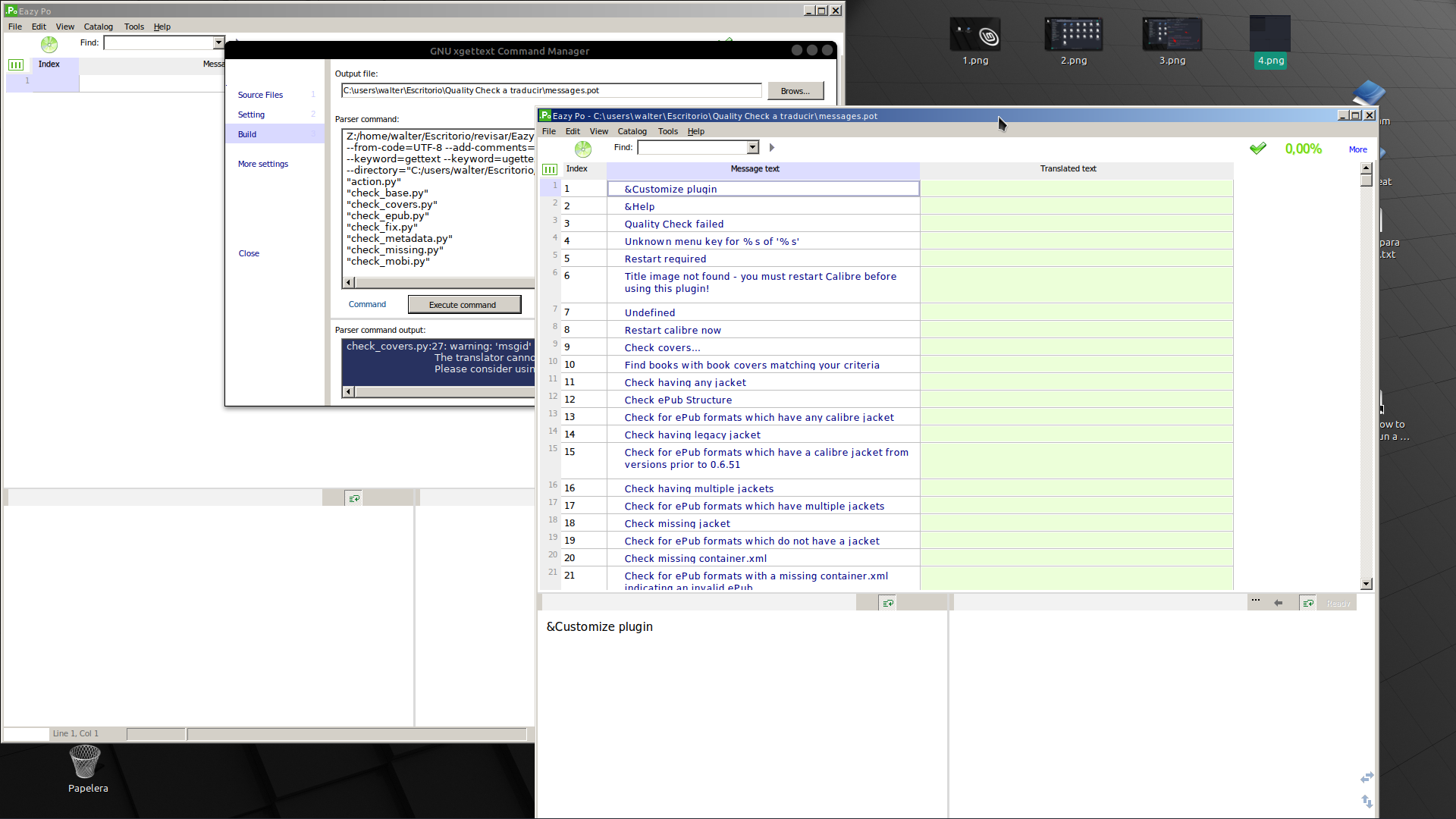The image size is (1456, 819).
Task: Open the Catalog menu in front window
Action: click(632, 131)
